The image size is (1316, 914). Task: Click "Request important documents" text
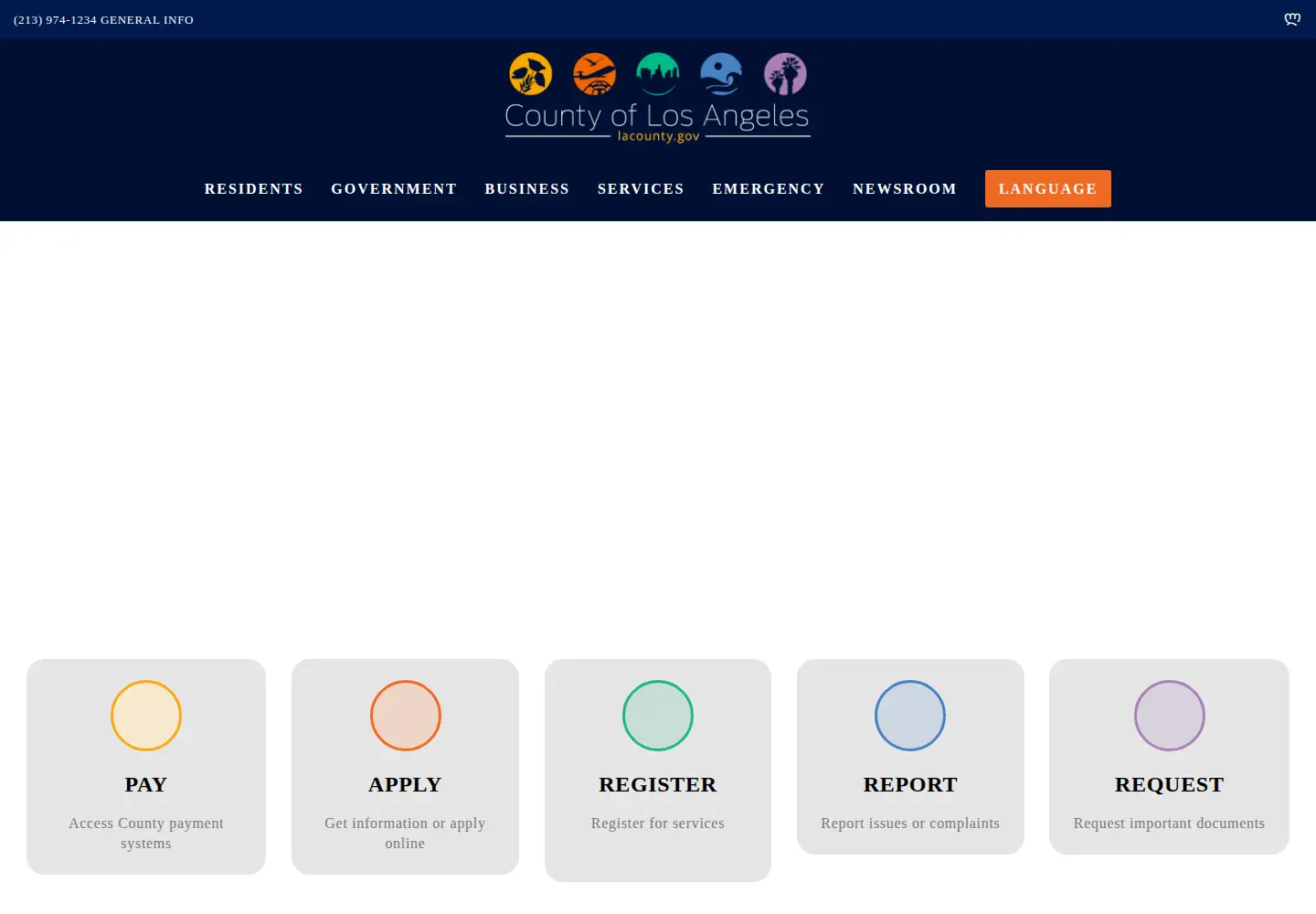[1170, 824]
